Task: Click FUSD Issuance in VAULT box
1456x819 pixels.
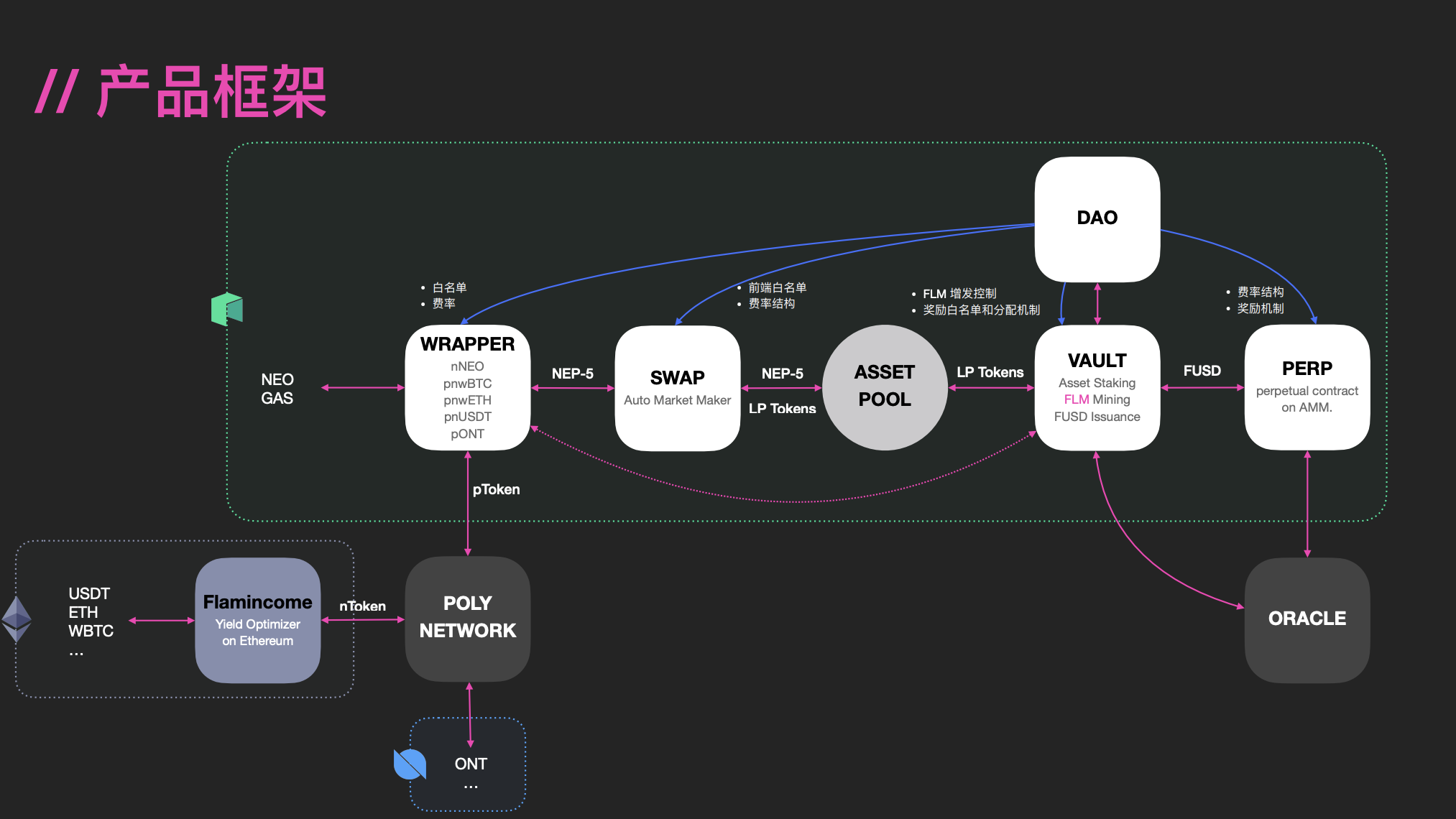Action: click(x=1097, y=417)
